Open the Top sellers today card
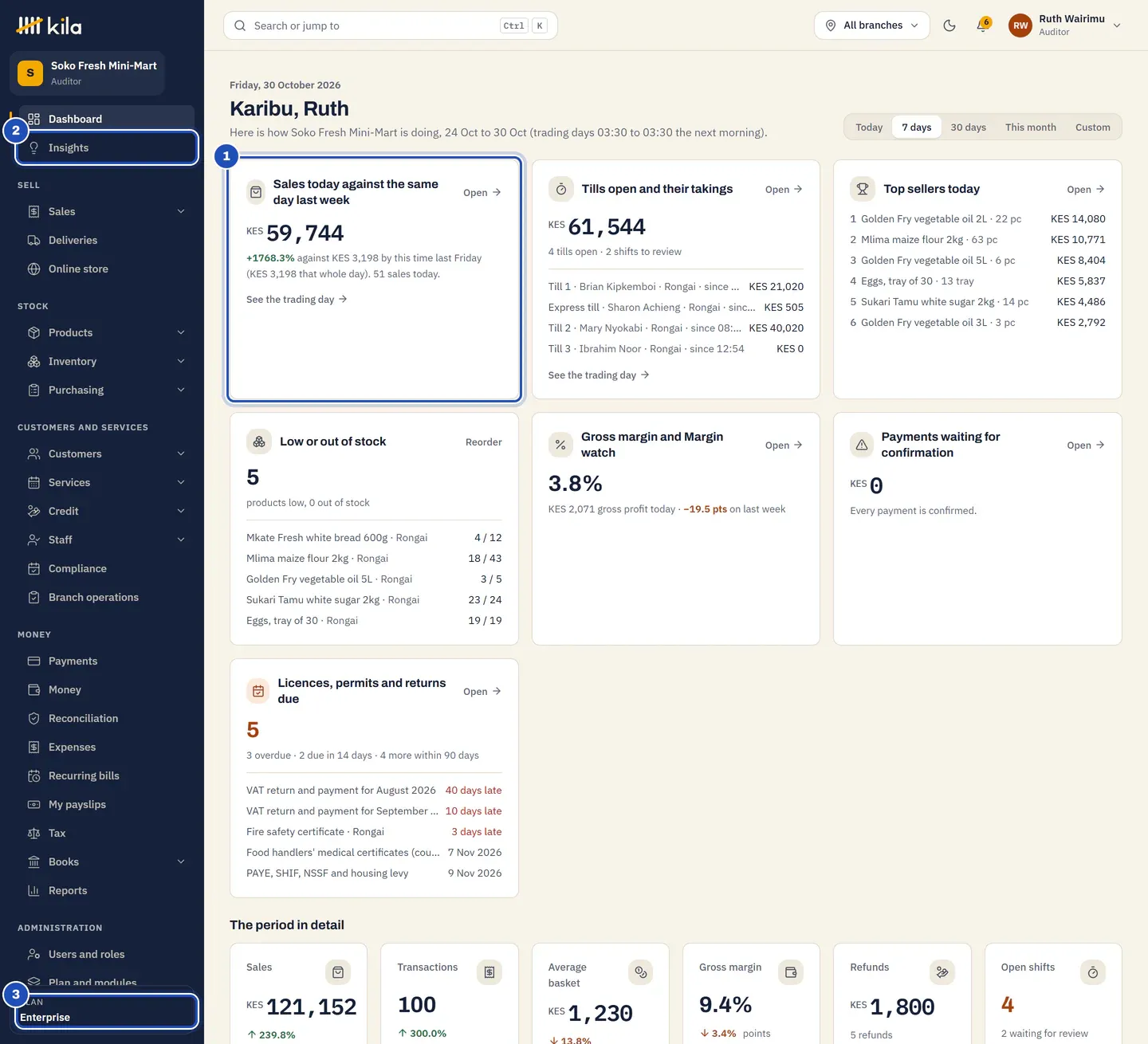The height and width of the screenshot is (1044, 1148). 1086,190
